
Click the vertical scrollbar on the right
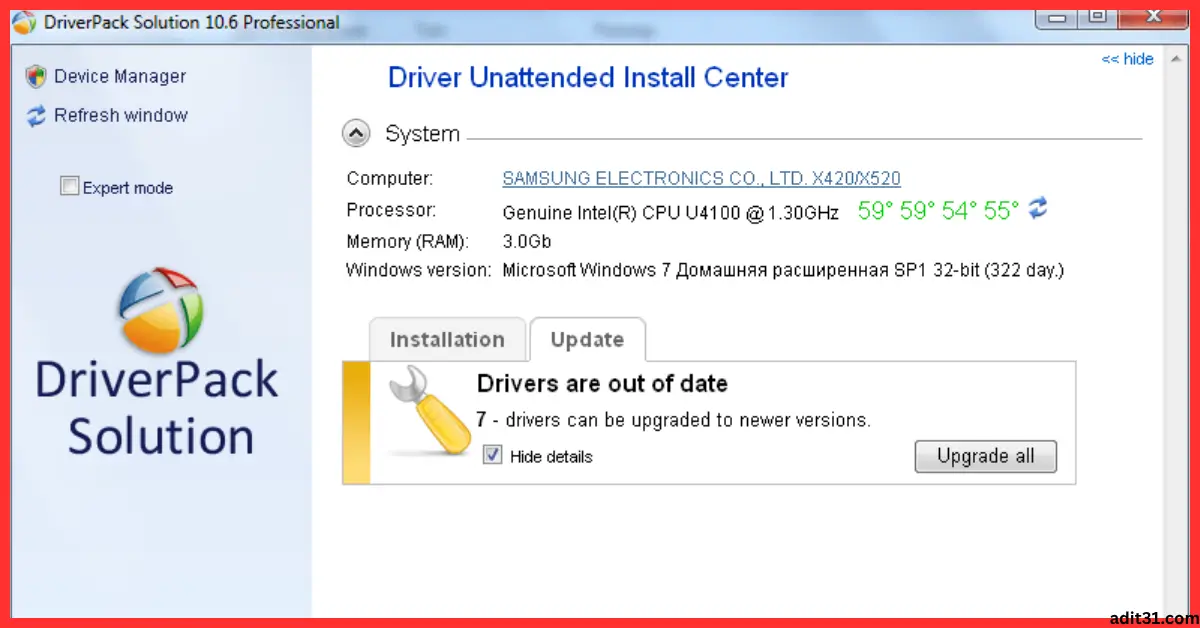(x=1175, y=330)
